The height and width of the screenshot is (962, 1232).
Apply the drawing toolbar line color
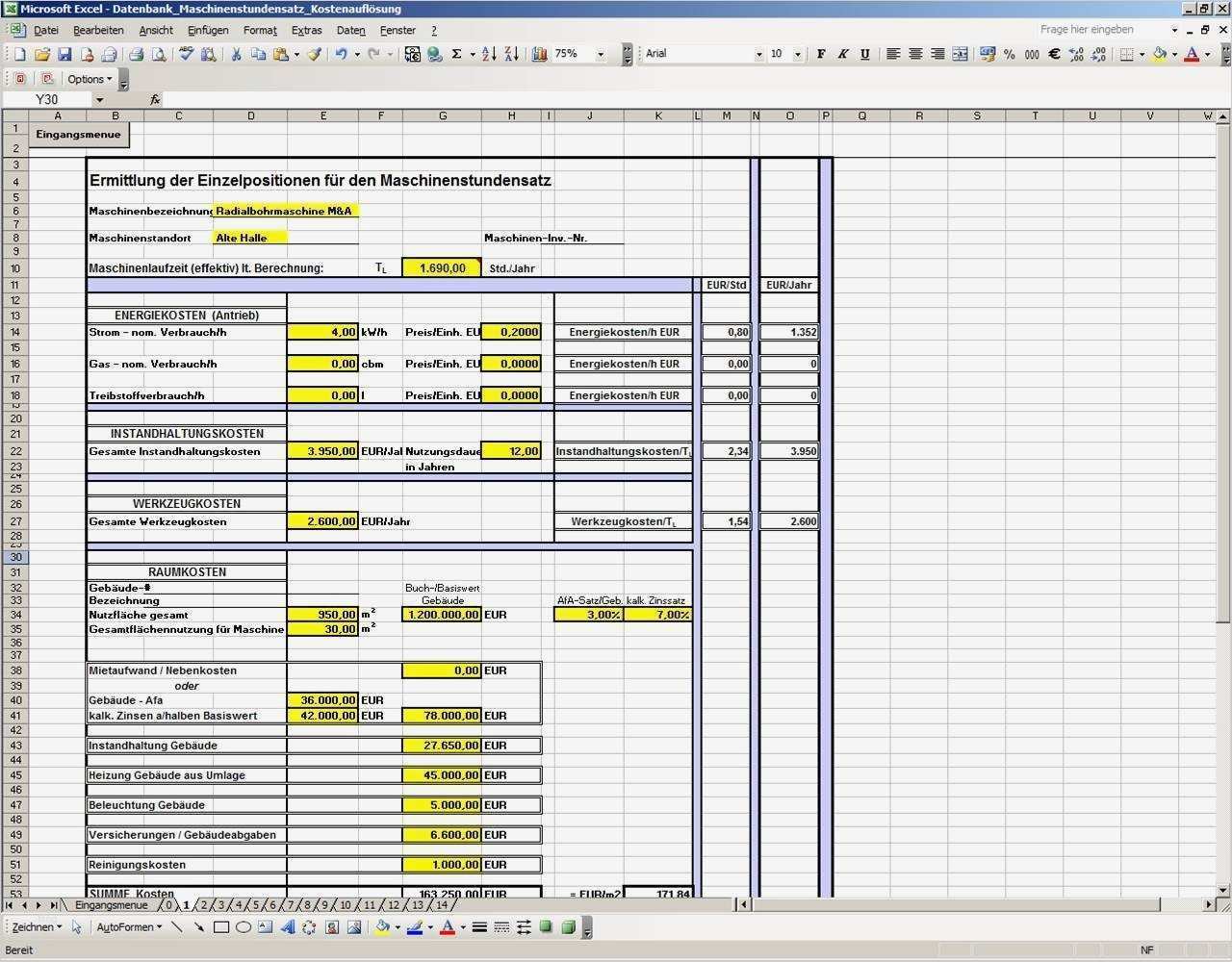(415, 927)
